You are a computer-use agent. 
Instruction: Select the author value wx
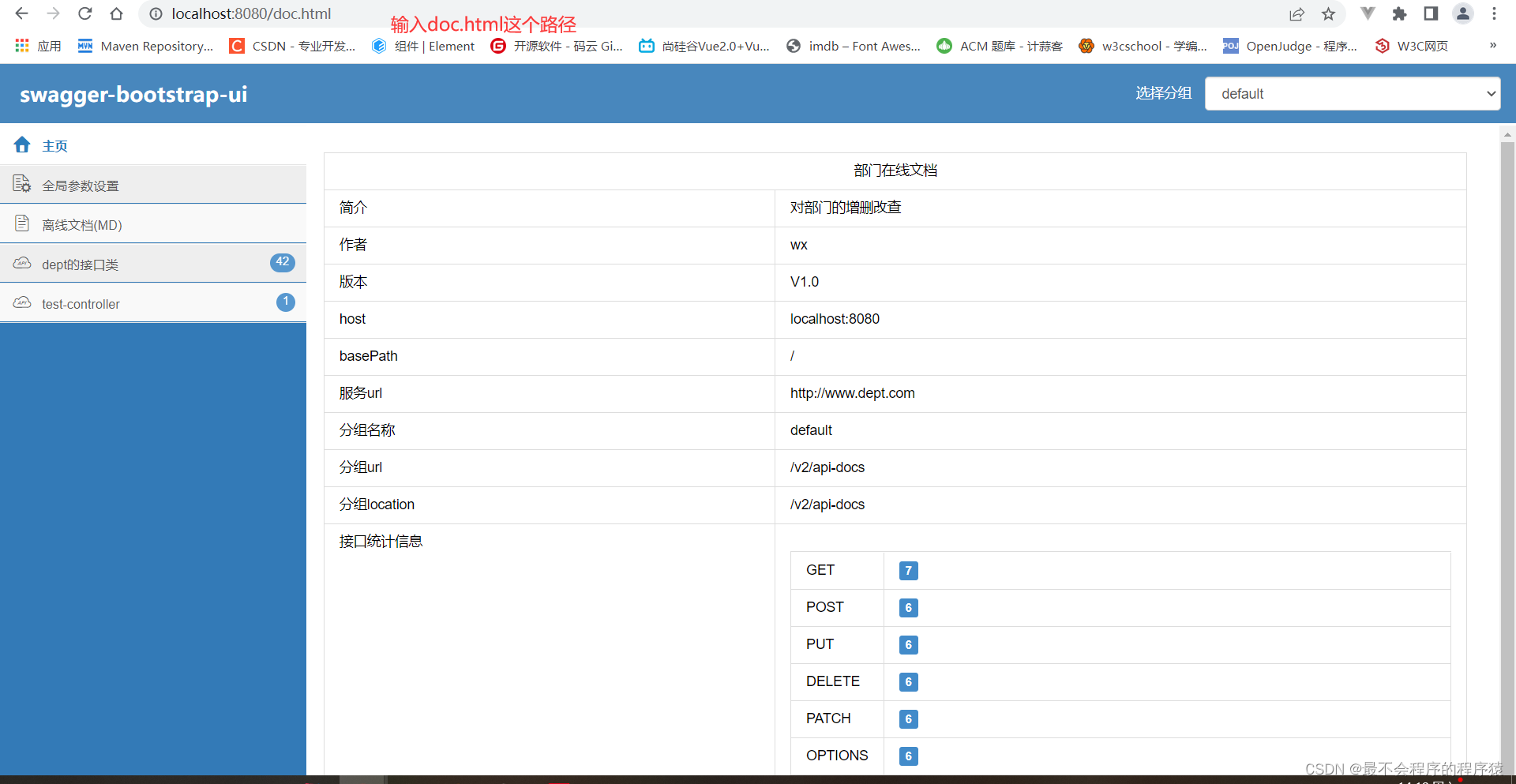[799, 245]
